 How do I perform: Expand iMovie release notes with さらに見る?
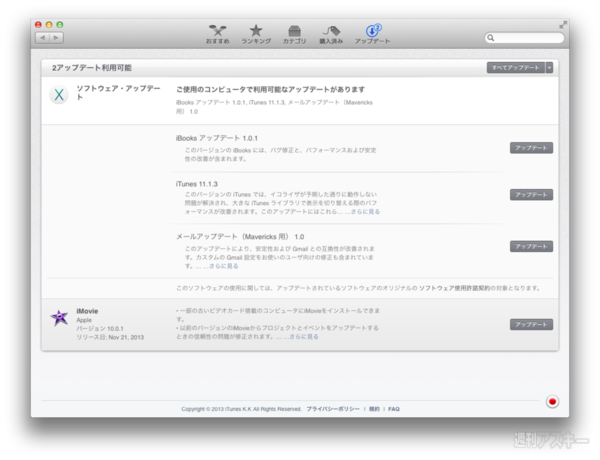coord(304,337)
